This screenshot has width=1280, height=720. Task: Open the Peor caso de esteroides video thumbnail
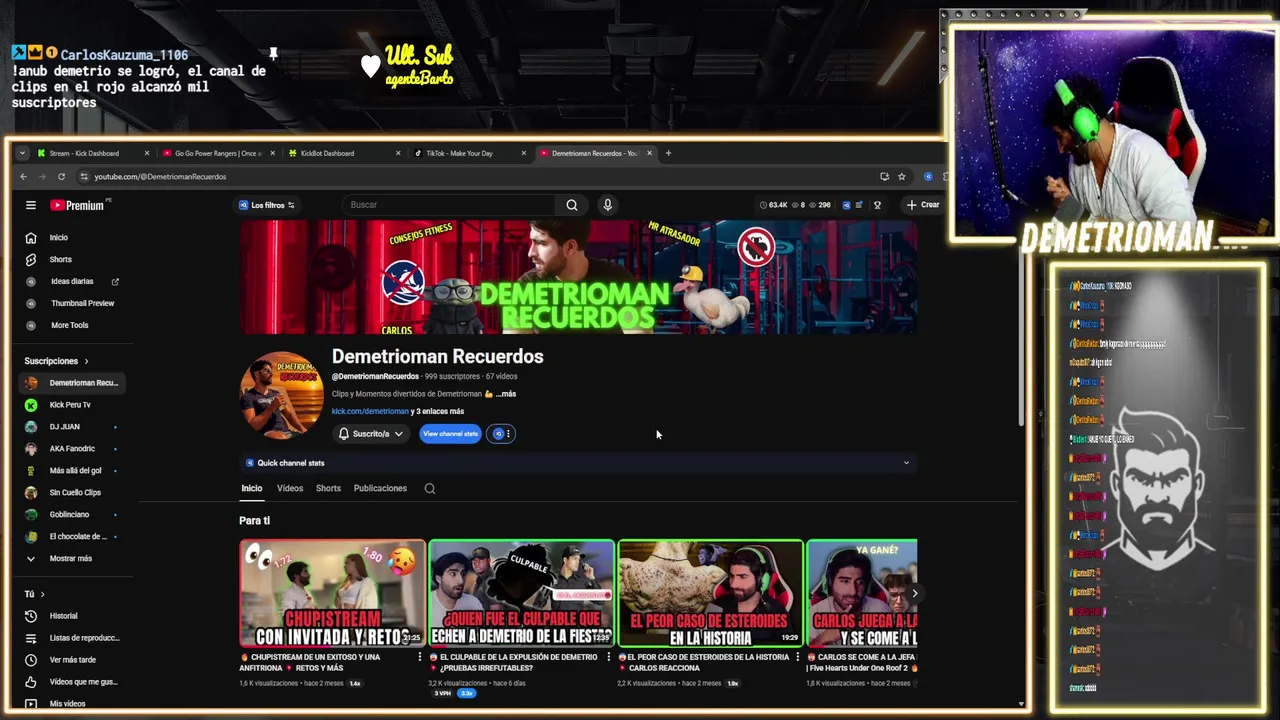click(710, 593)
